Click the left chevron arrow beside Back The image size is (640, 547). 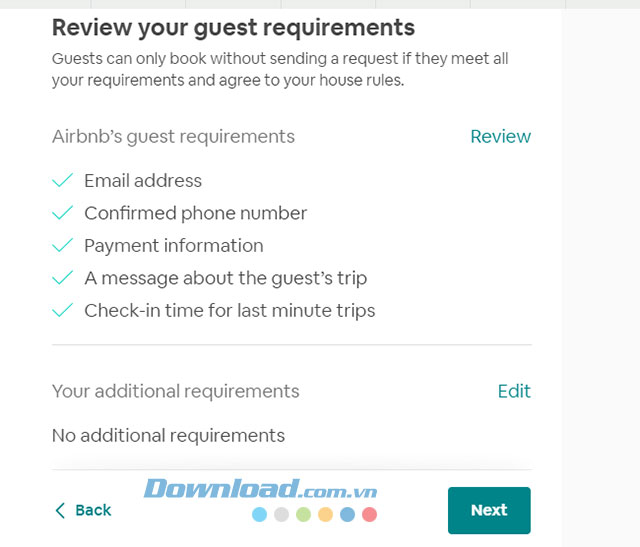click(x=60, y=511)
